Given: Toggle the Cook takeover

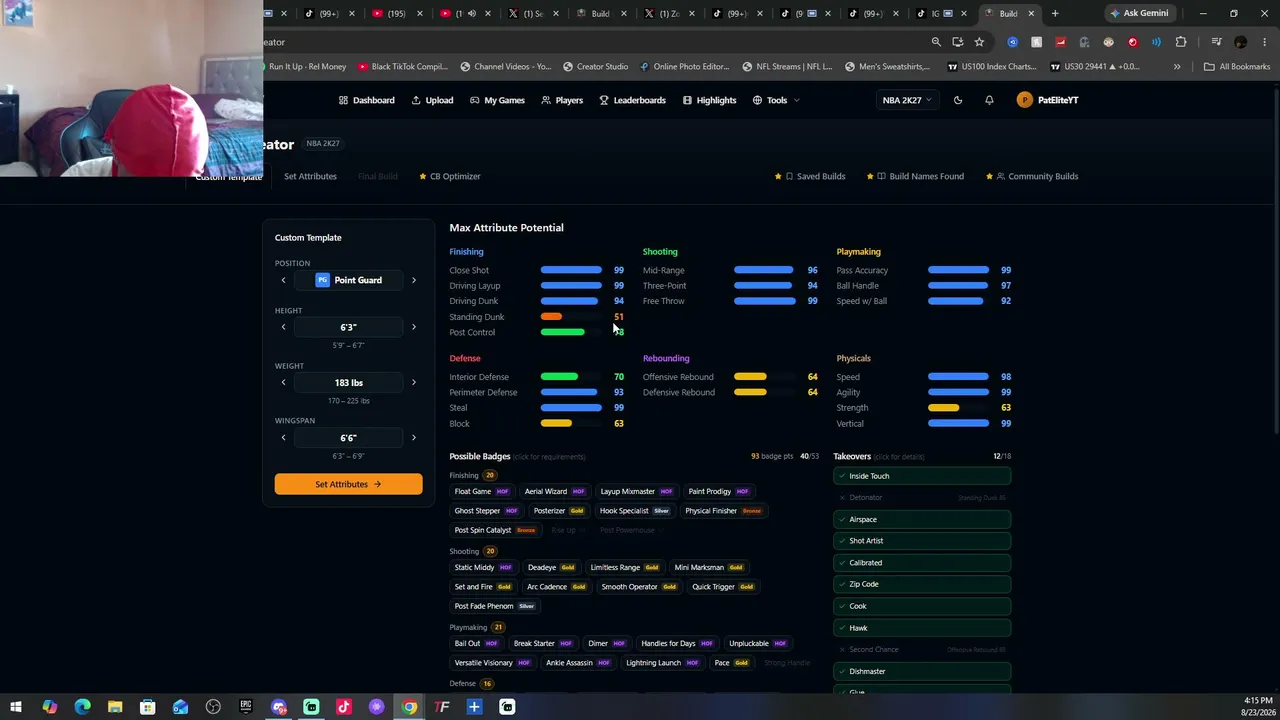Looking at the screenshot, I should (x=922, y=606).
